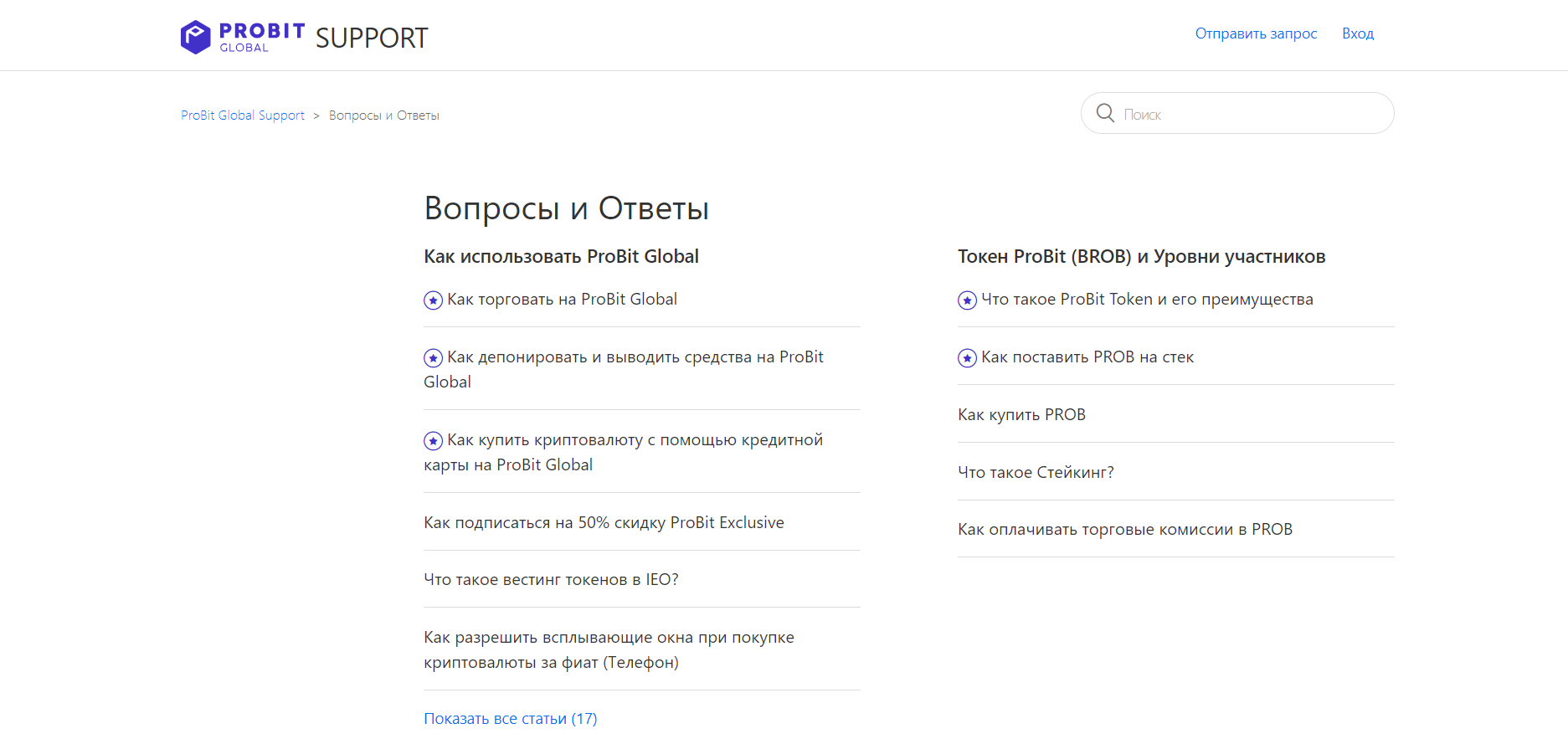Click the 'Вход' sign-in link
Screen dimensions: 1568x744
pyautogui.click(x=1358, y=33)
